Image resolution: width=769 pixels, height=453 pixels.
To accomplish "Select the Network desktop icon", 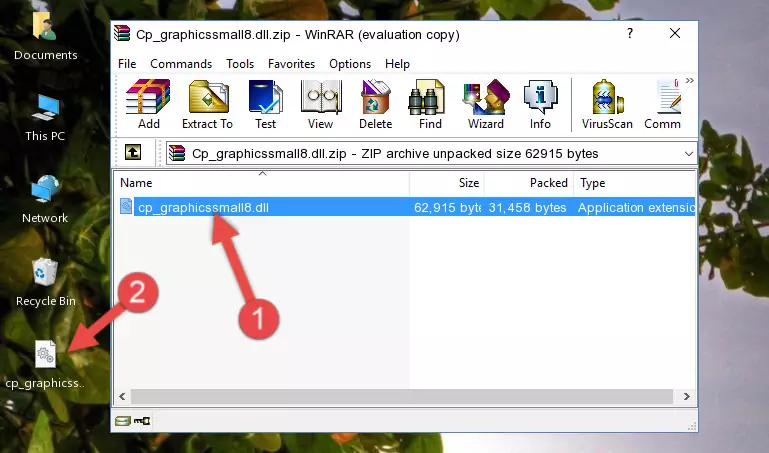I will 45,199.
